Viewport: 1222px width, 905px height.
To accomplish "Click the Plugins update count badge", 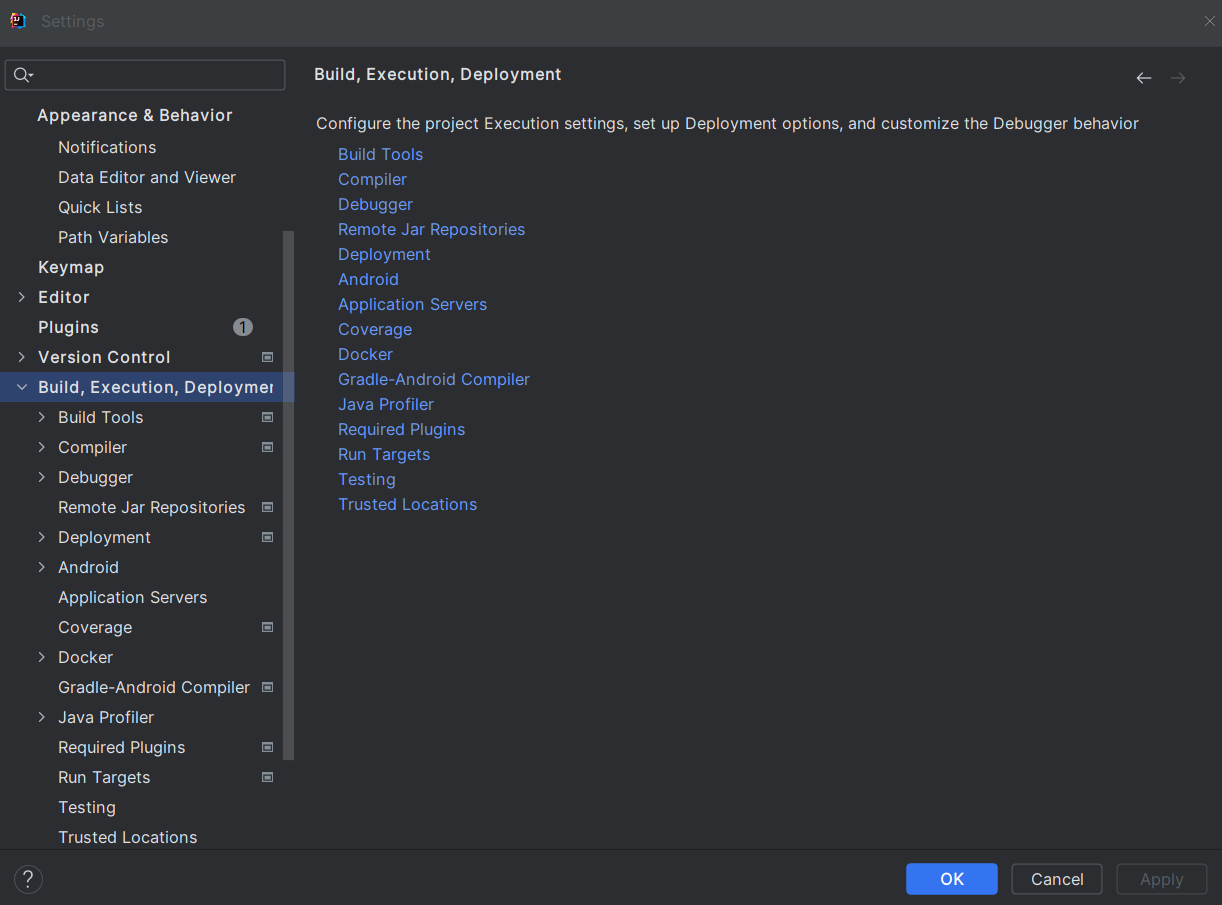I will point(243,327).
